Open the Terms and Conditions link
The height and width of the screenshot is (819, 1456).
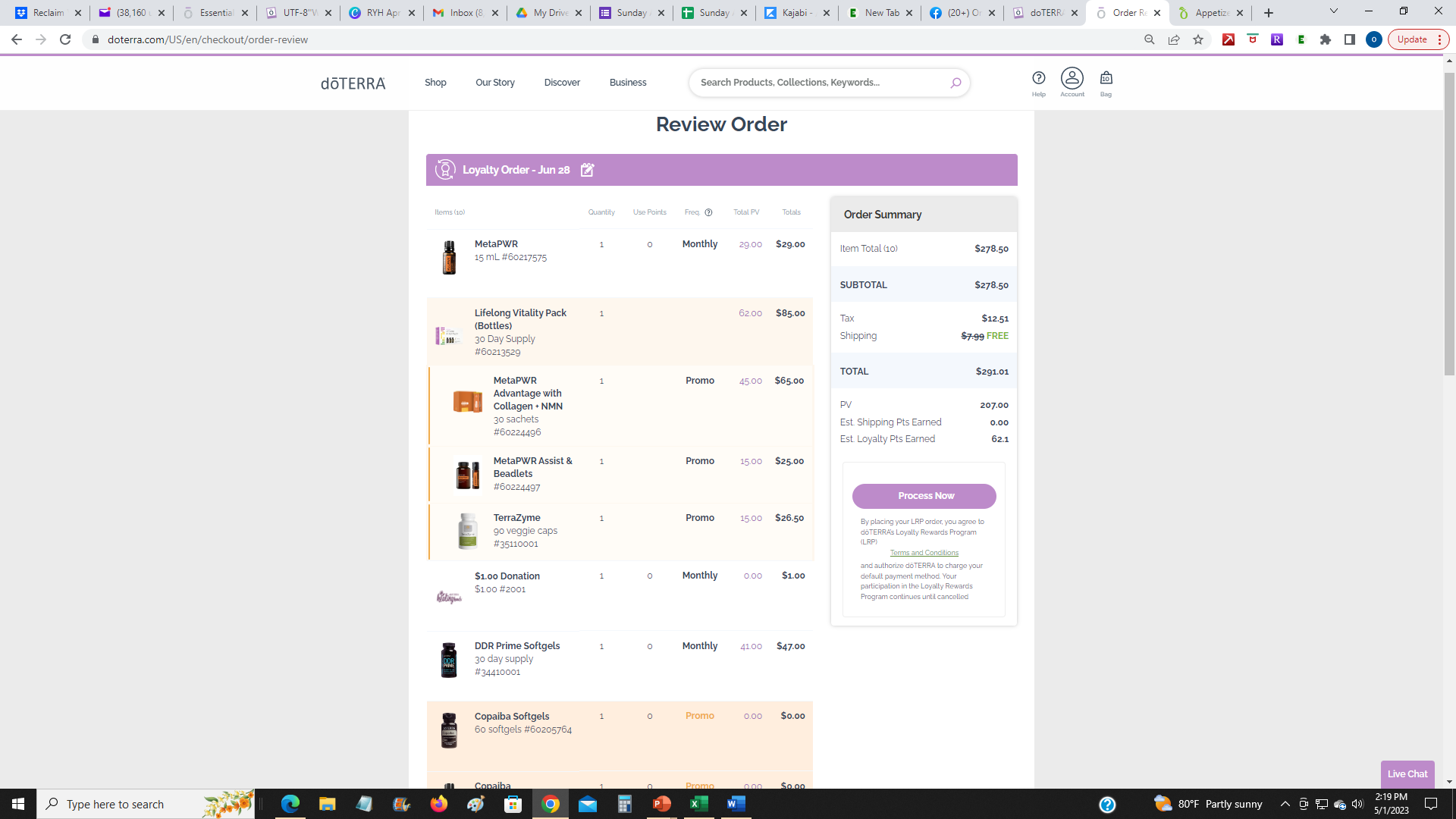coord(924,553)
